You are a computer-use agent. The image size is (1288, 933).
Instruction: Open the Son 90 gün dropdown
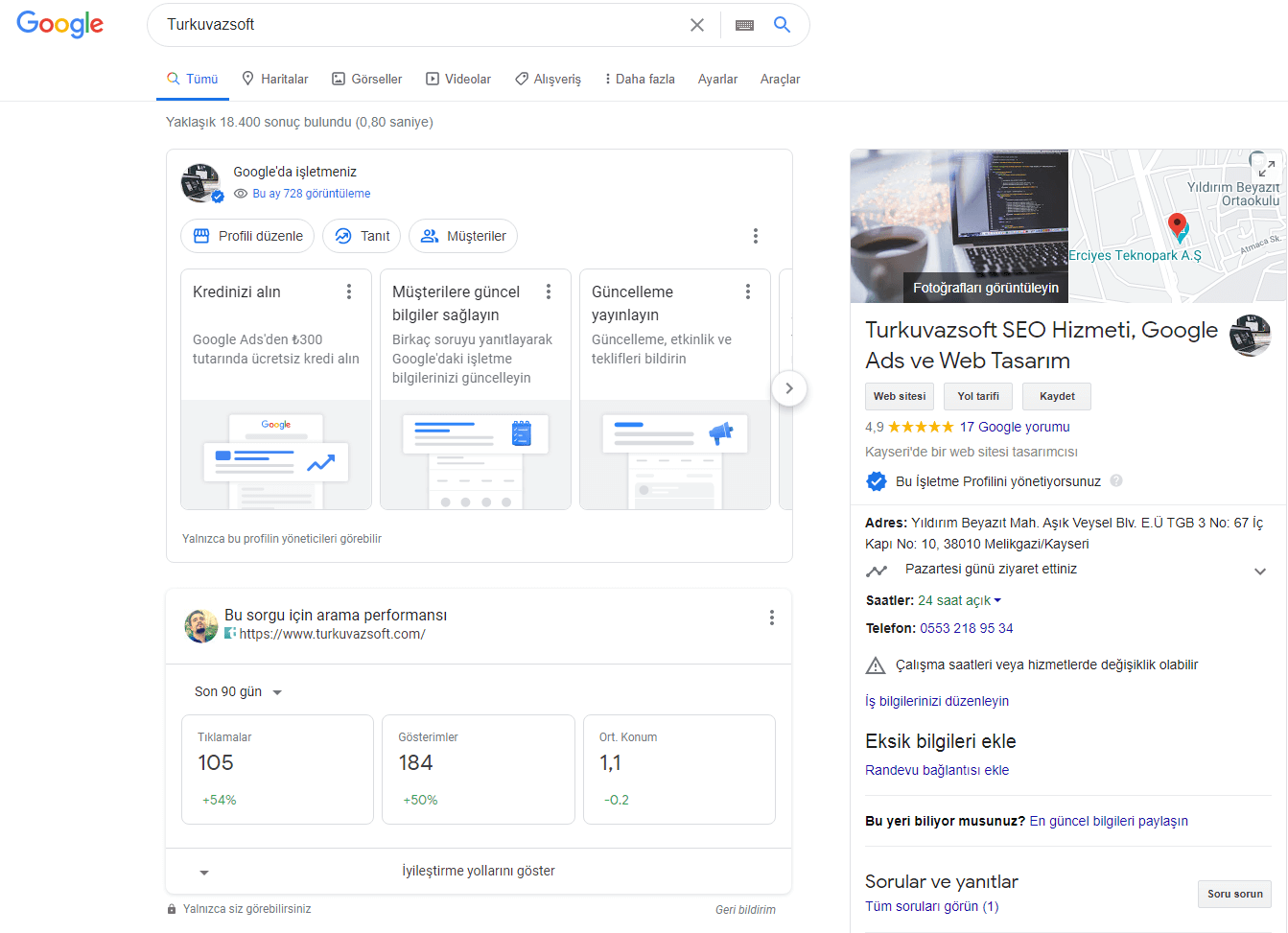(238, 691)
